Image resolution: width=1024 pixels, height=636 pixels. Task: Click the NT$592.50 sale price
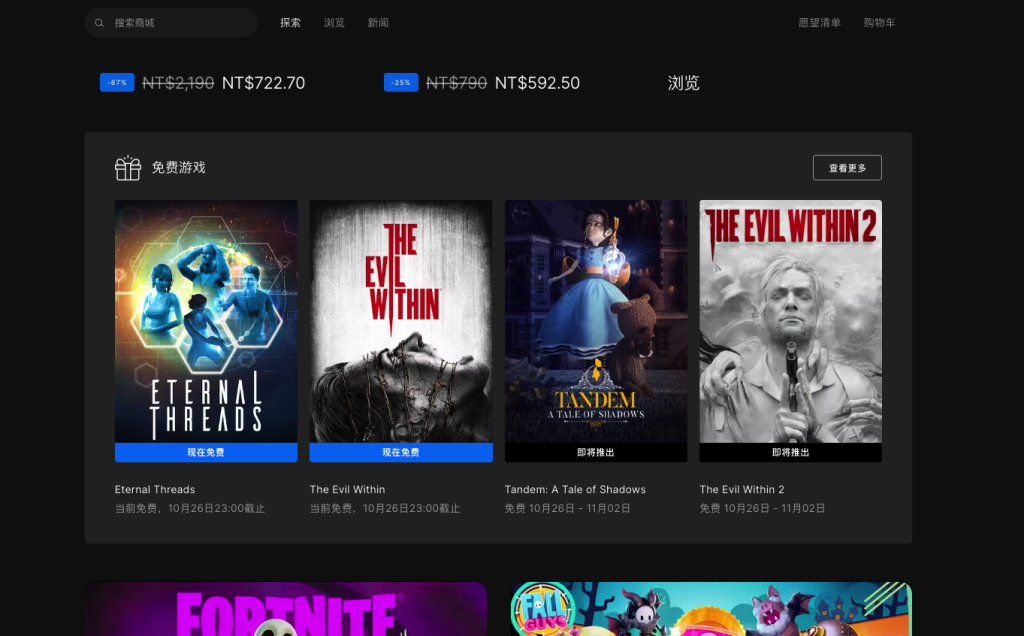537,83
